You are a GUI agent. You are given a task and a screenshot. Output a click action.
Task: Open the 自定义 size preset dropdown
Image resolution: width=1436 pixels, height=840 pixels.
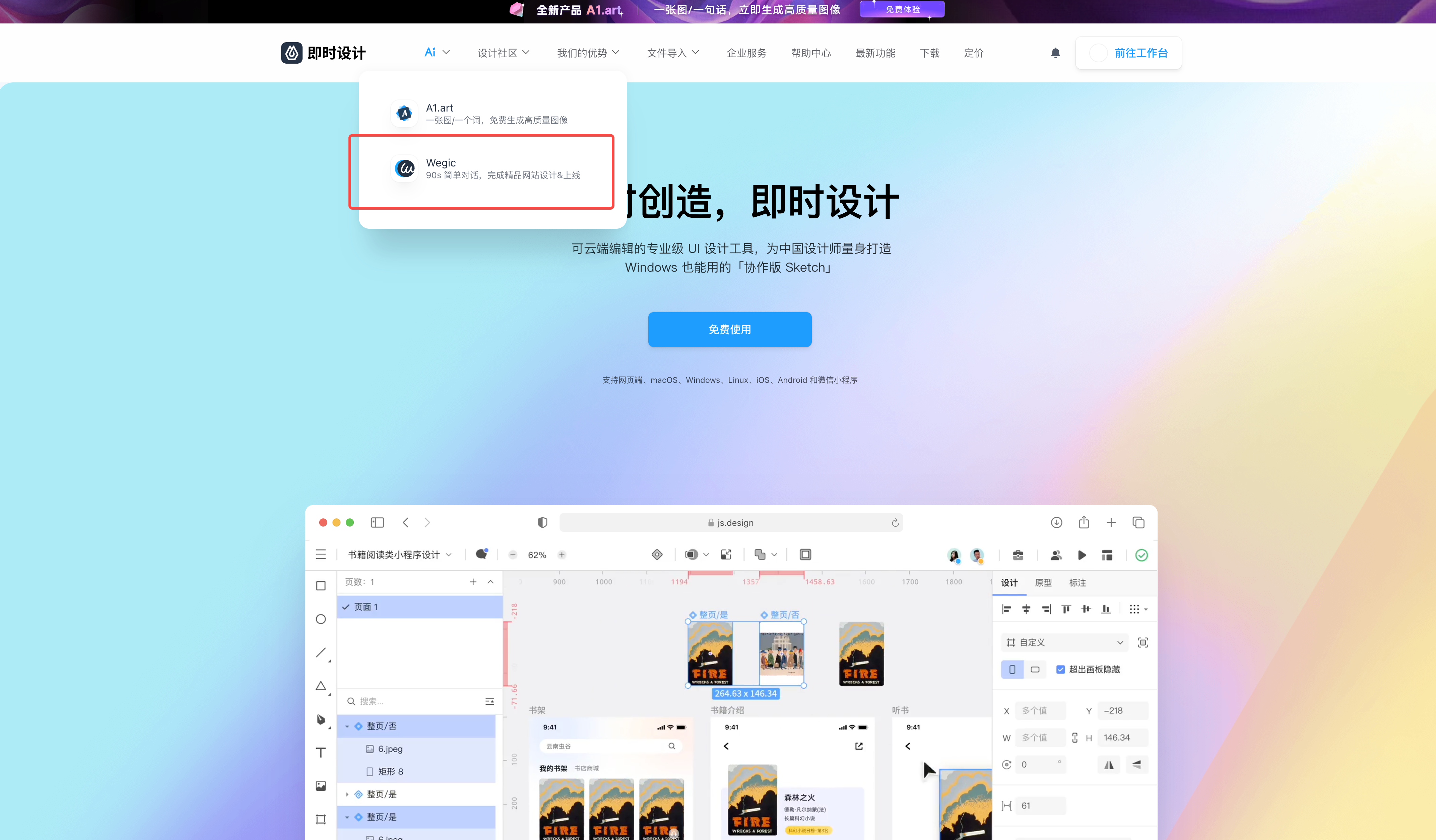tap(1064, 642)
